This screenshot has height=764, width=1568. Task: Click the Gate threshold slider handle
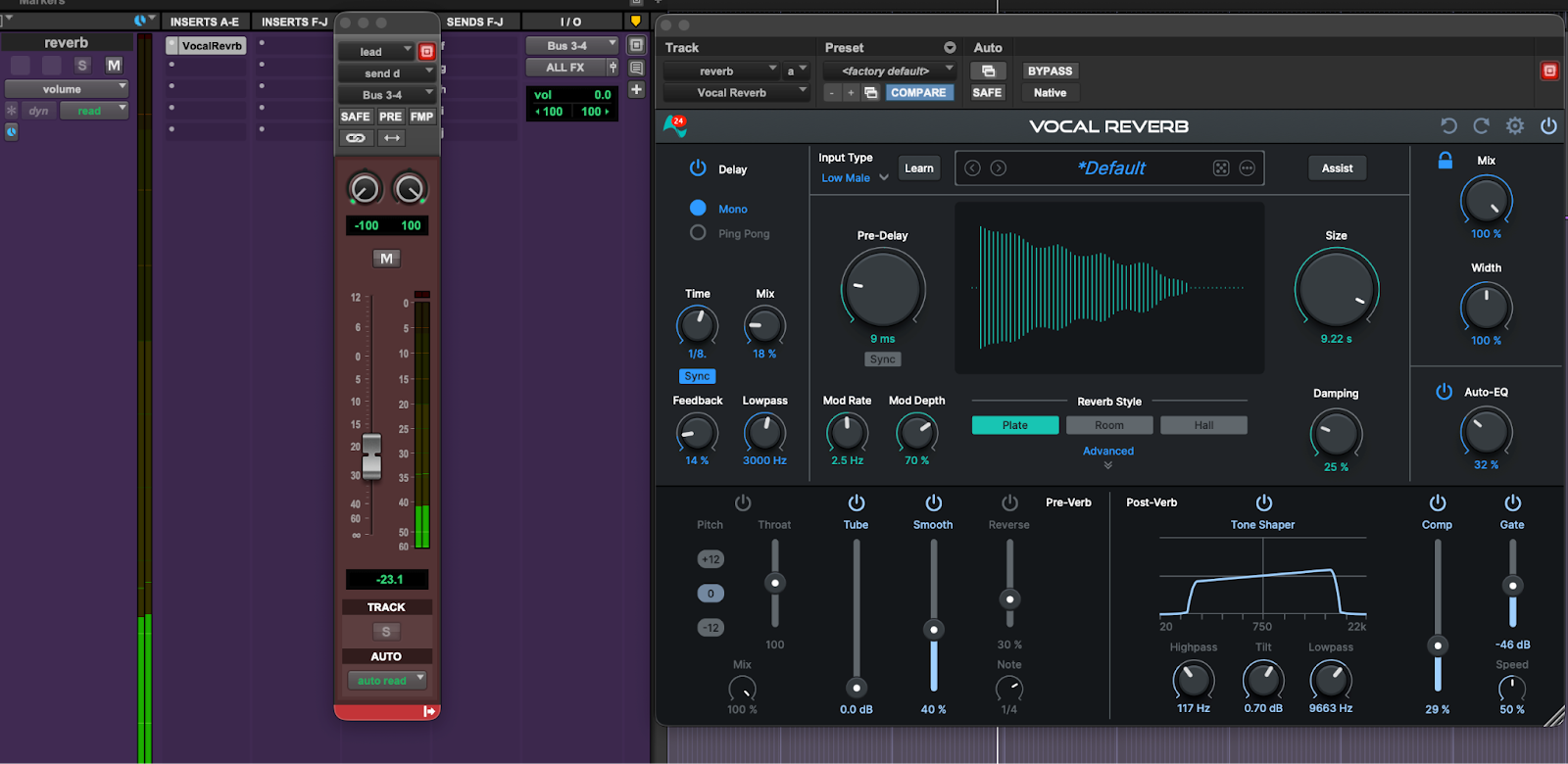pos(1513,586)
